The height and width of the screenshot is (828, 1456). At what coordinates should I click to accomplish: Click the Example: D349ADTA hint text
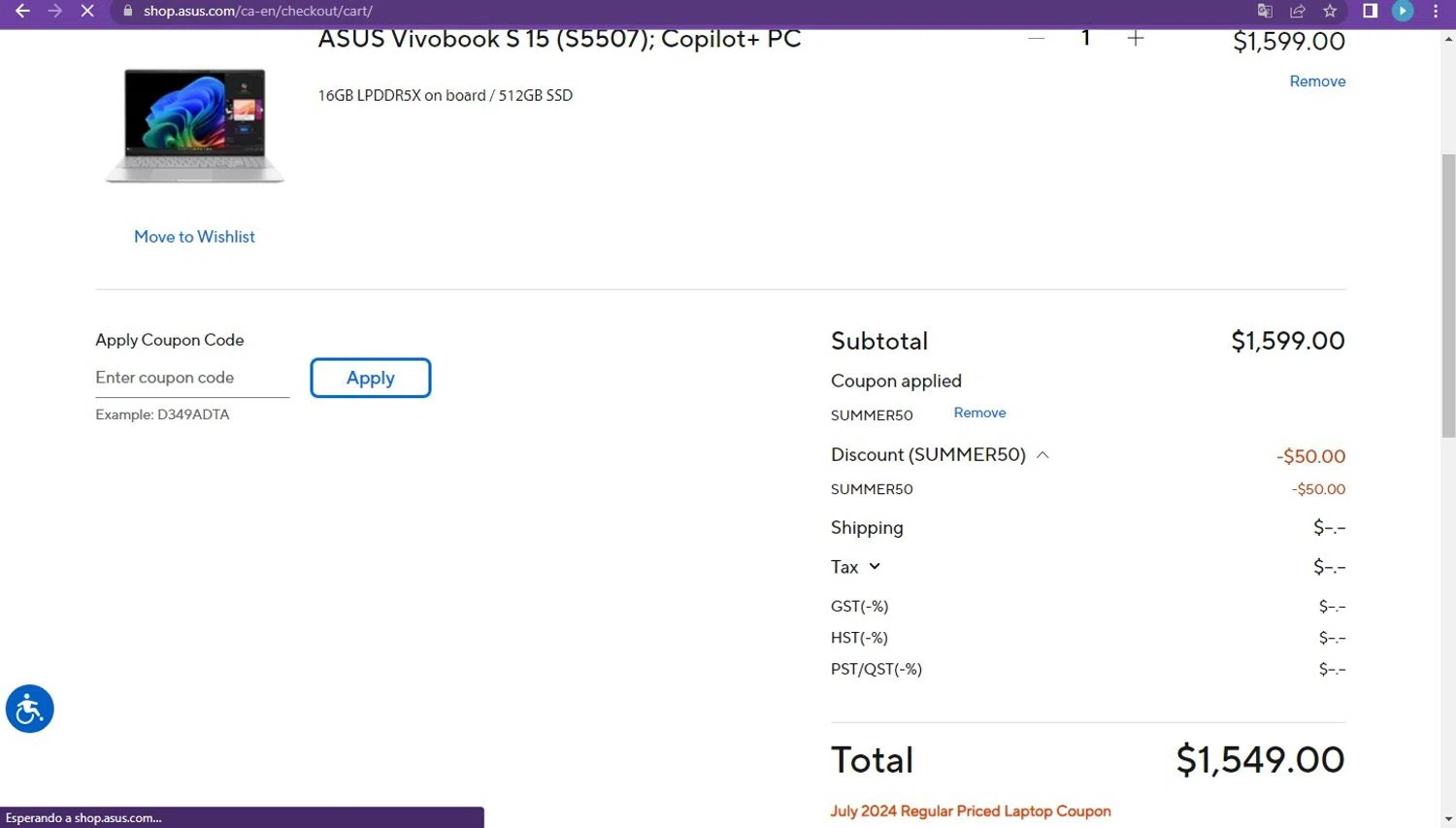[162, 414]
